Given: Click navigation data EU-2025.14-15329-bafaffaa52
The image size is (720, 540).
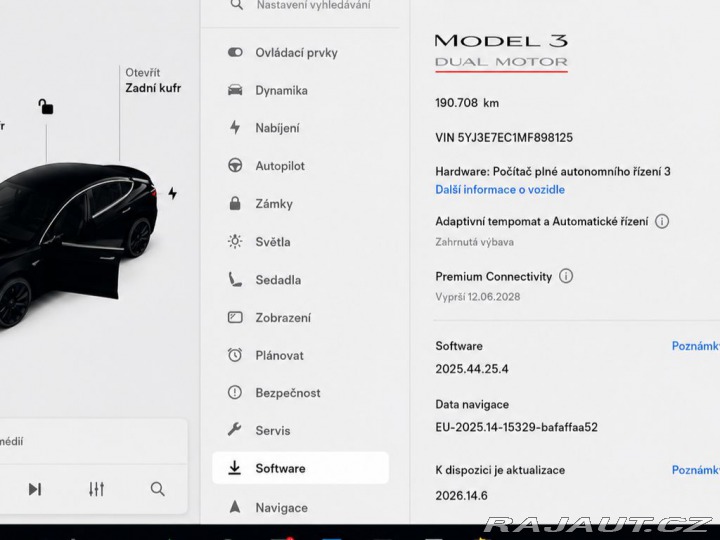Looking at the screenshot, I should pos(516,427).
